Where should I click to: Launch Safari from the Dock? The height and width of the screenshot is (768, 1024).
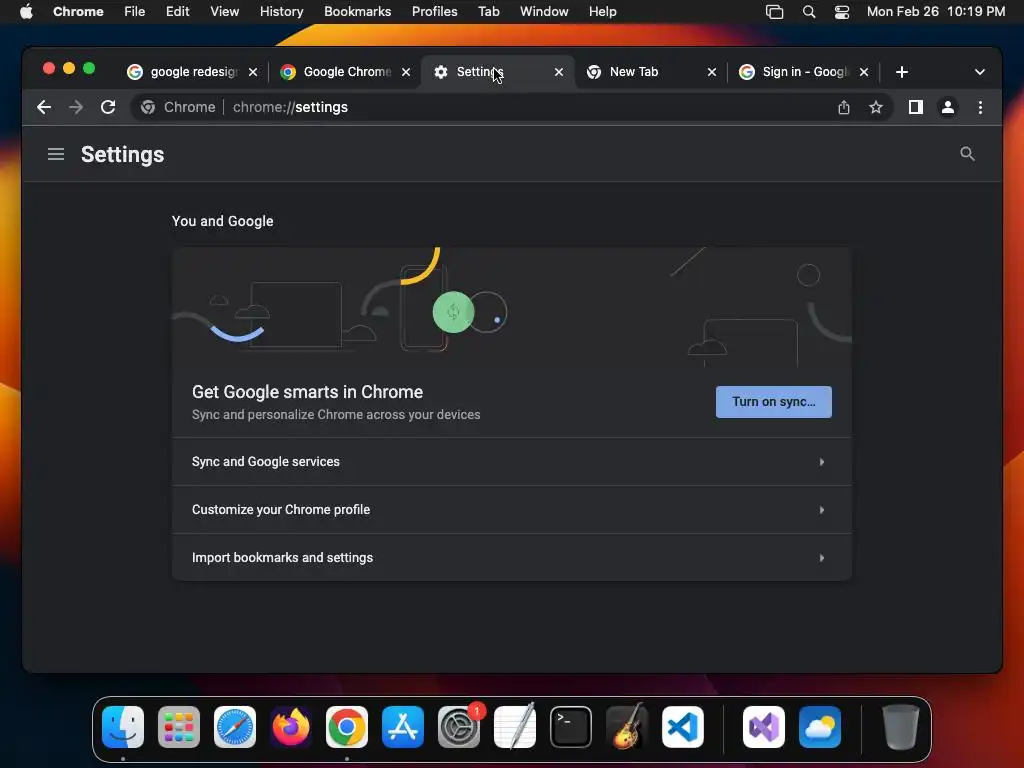[235, 727]
